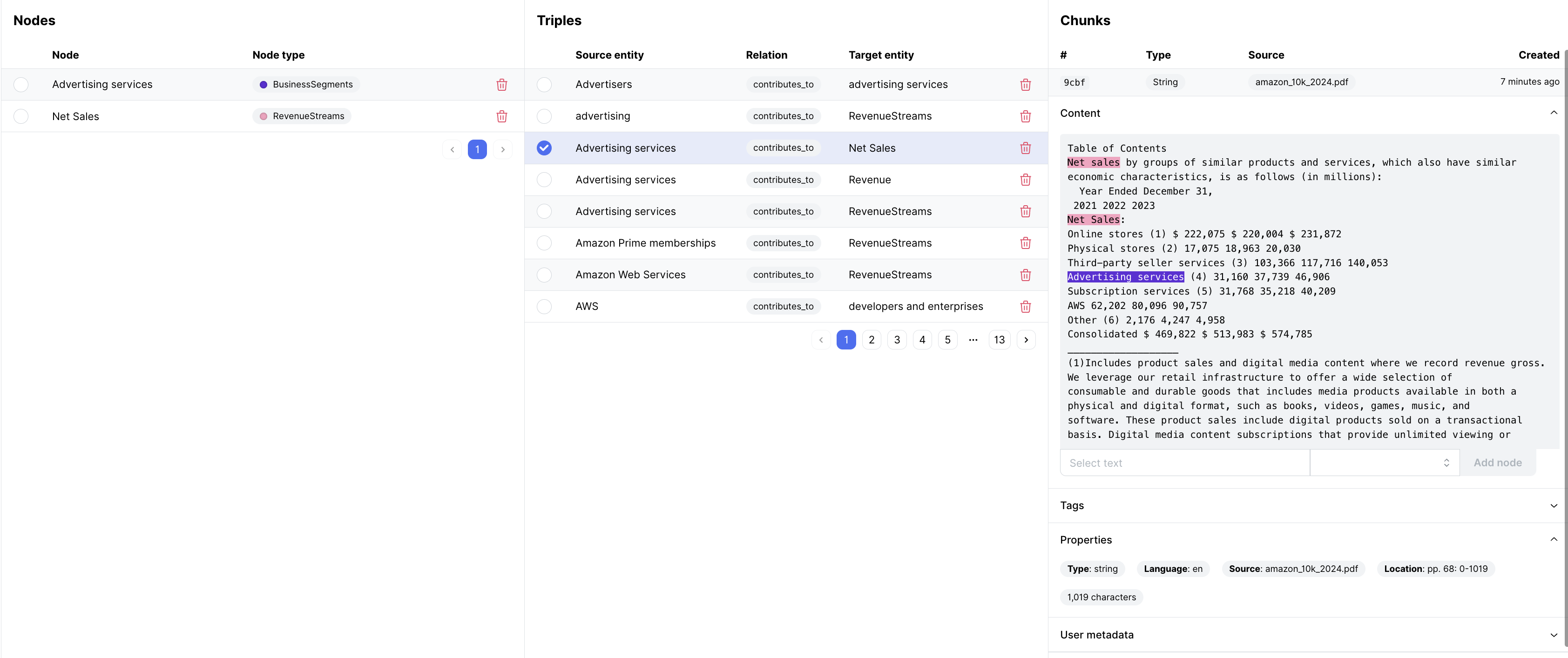Delete the AWS to developers and enterprises triple

1025,306
